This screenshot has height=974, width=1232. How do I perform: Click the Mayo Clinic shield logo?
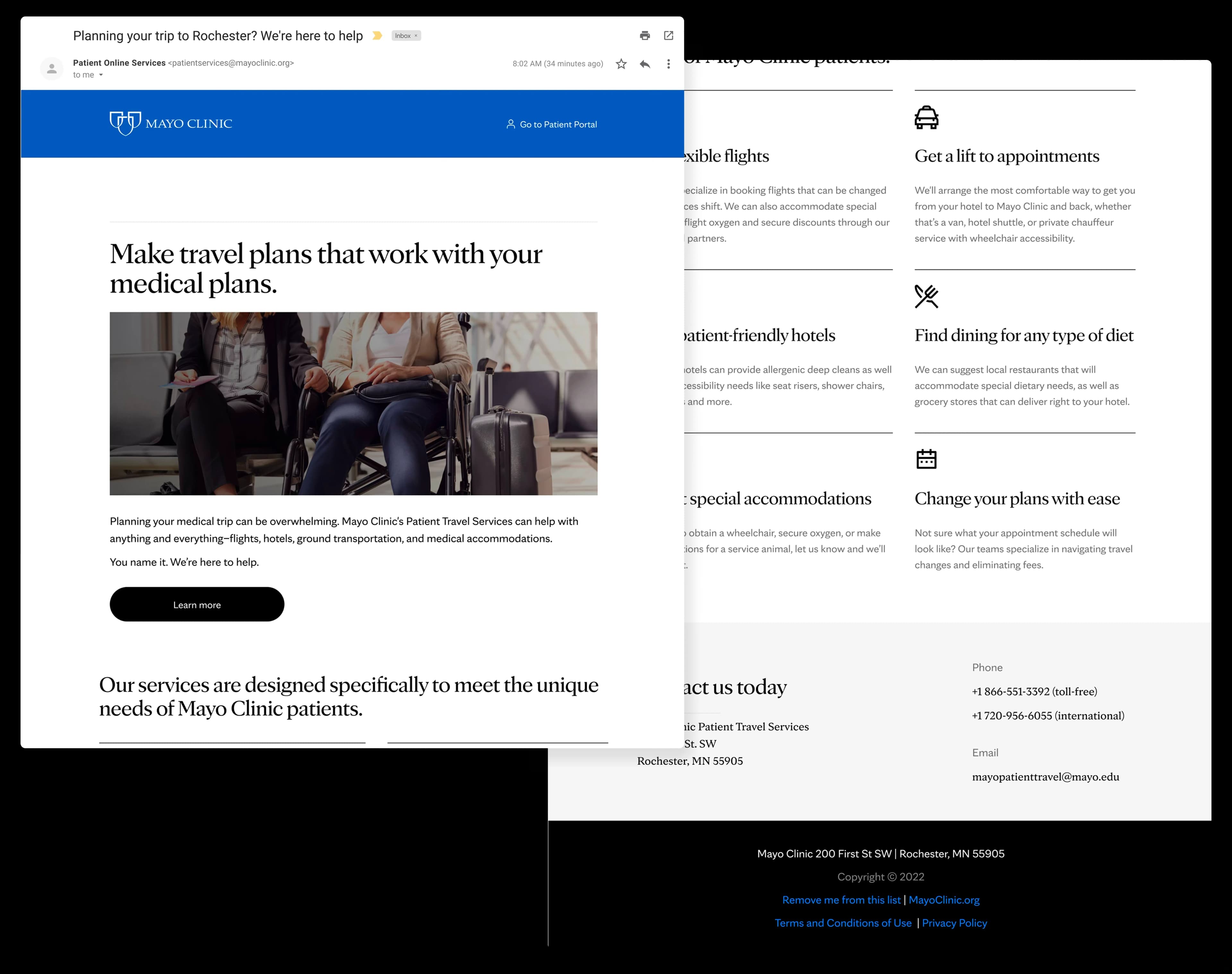point(125,123)
